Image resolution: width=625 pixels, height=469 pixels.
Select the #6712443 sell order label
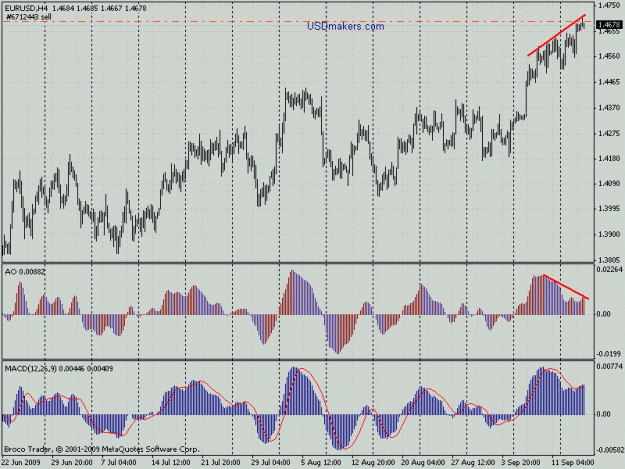click(x=29, y=17)
